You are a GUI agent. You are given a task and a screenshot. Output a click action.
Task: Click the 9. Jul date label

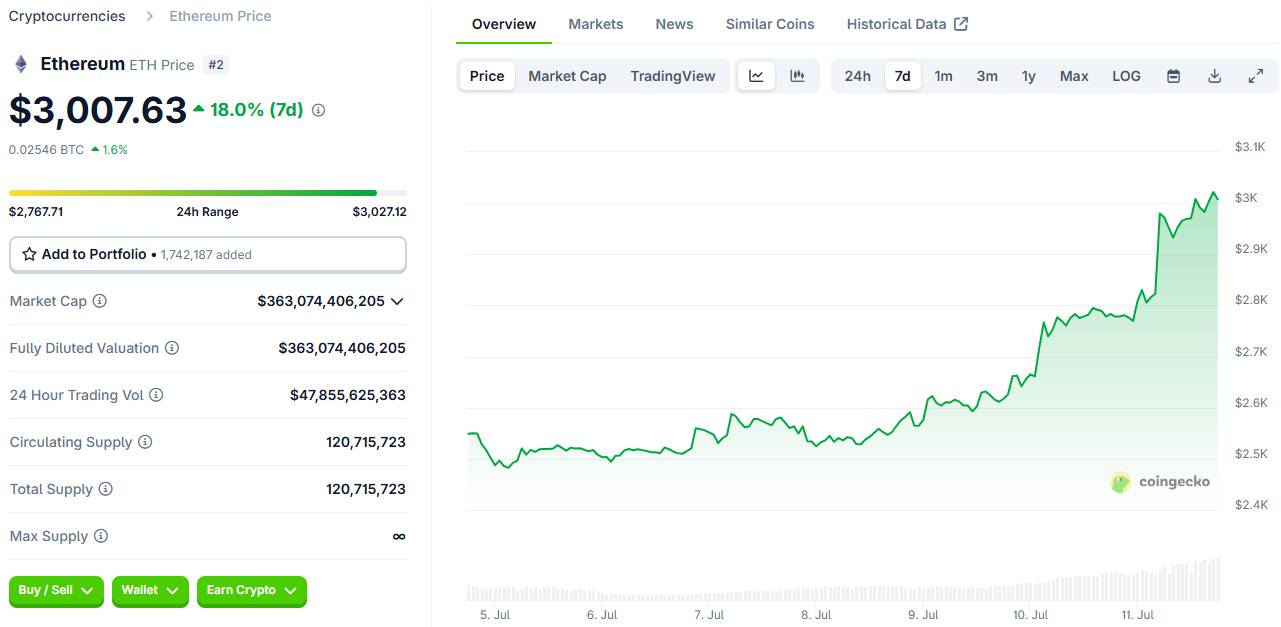tap(923, 615)
